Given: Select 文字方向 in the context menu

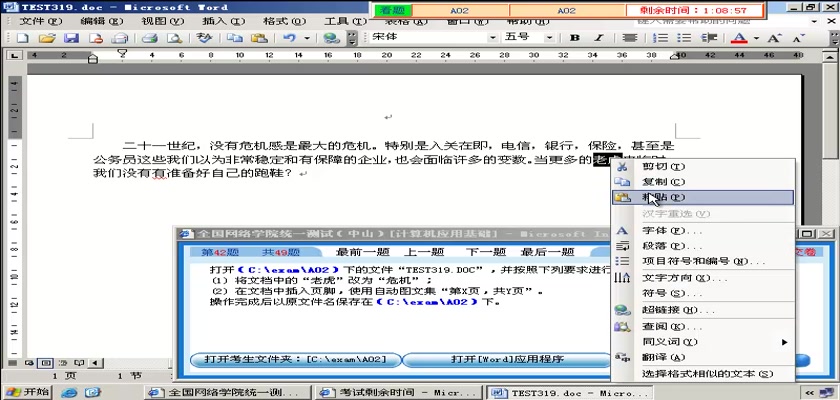Looking at the screenshot, I should pyautogui.click(x=702, y=278).
